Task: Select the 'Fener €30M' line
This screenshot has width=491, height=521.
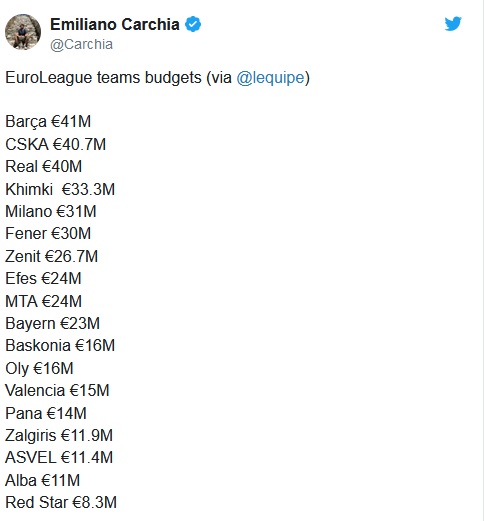Action: [48, 233]
